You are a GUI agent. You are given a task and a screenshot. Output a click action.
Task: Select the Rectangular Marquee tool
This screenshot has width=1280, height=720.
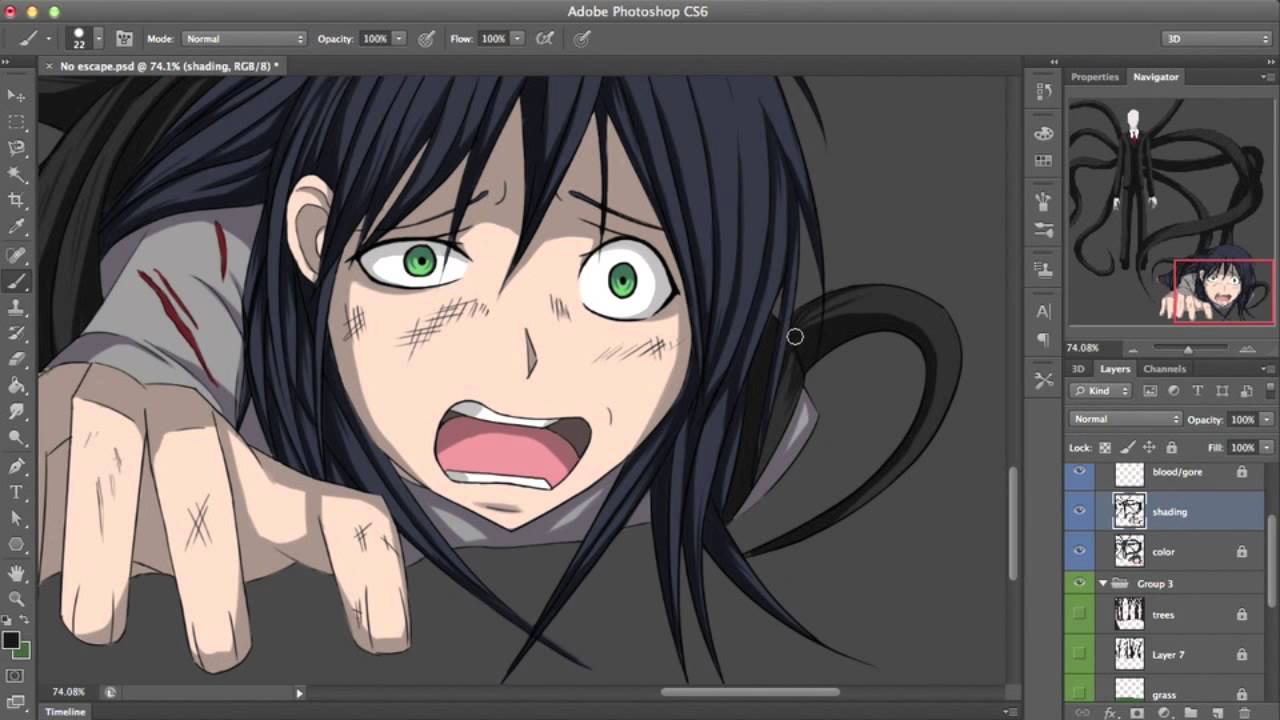tap(16, 122)
